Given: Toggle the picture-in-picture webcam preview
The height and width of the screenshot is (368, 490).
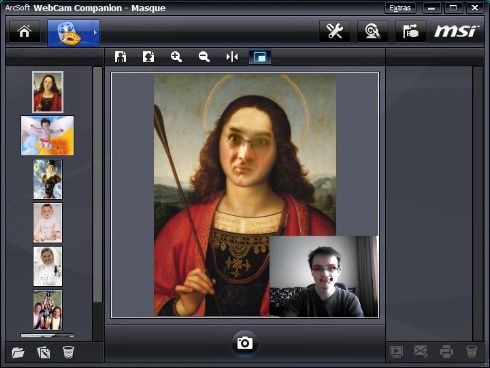Looking at the screenshot, I should pos(260,57).
